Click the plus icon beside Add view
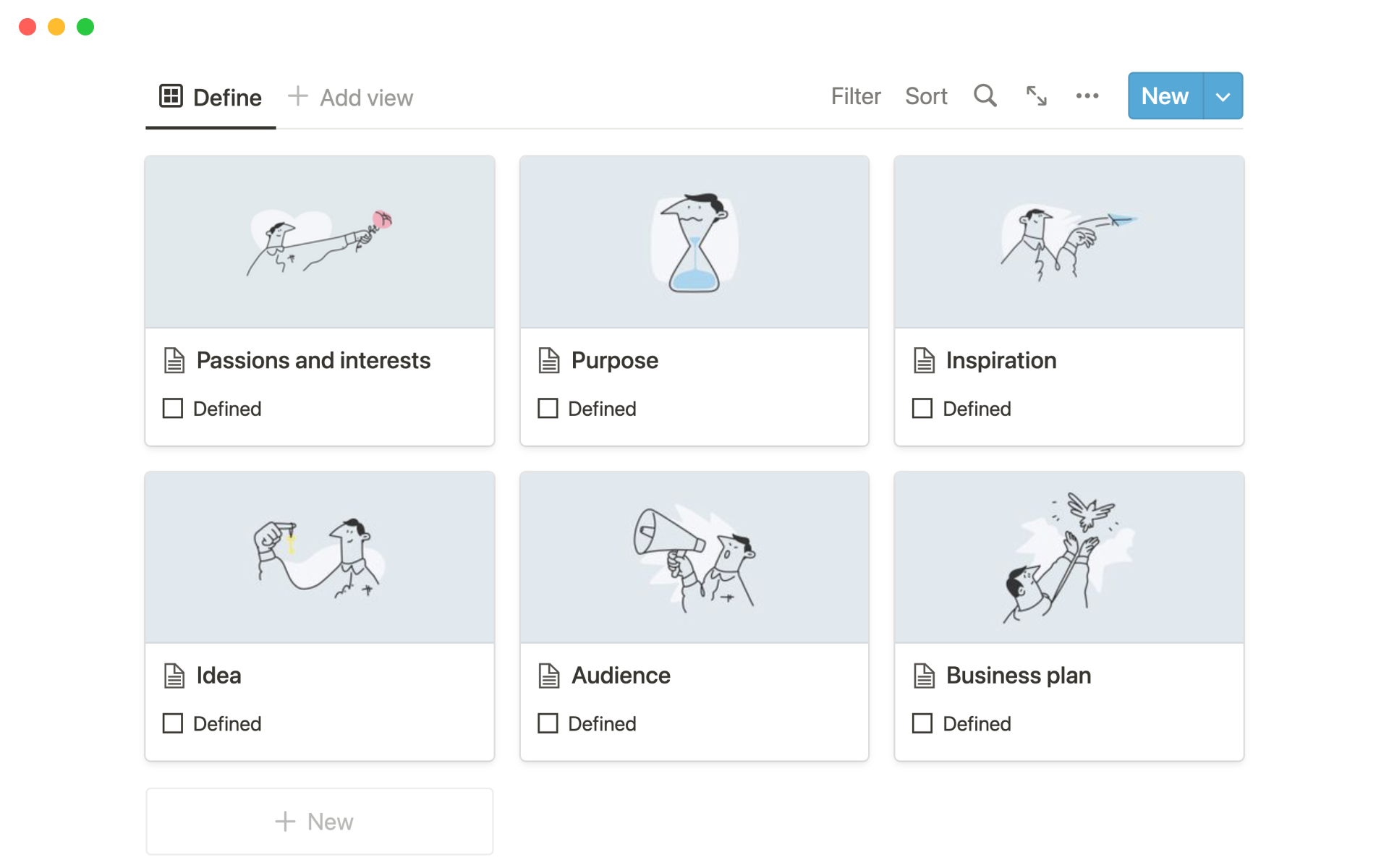The height and width of the screenshot is (868, 1389). point(297,96)
